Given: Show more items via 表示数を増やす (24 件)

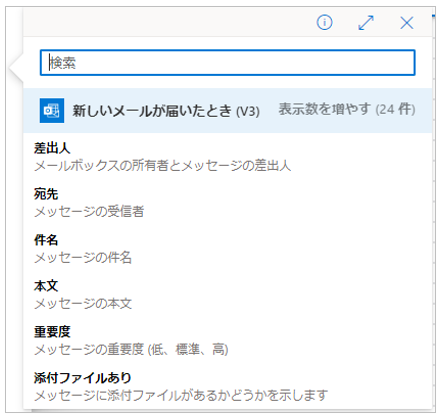Looking at the screenshot, I should 347,109.
